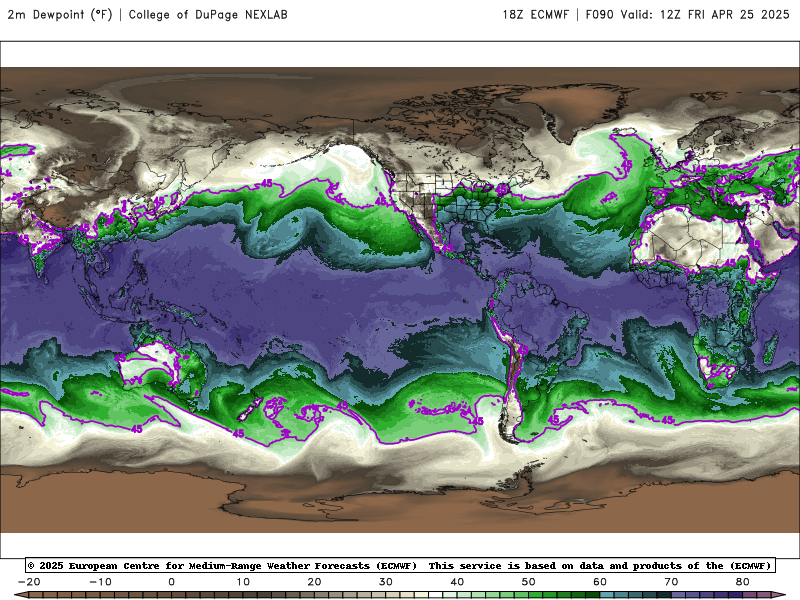Click the "12Z FRI APR 25 2025" valid time
The width and height of the screenshot is (800, 600).
point(724,15)
